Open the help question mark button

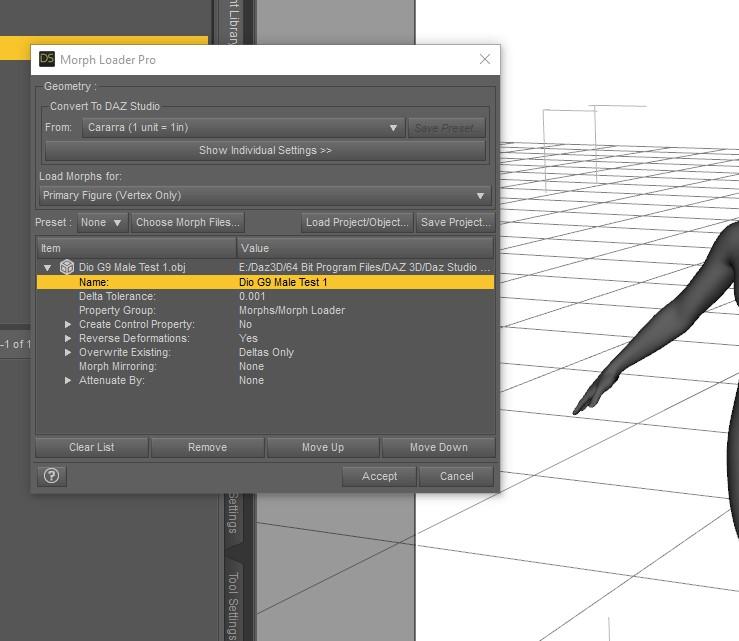pyautogui.click(x=51, y=476)
